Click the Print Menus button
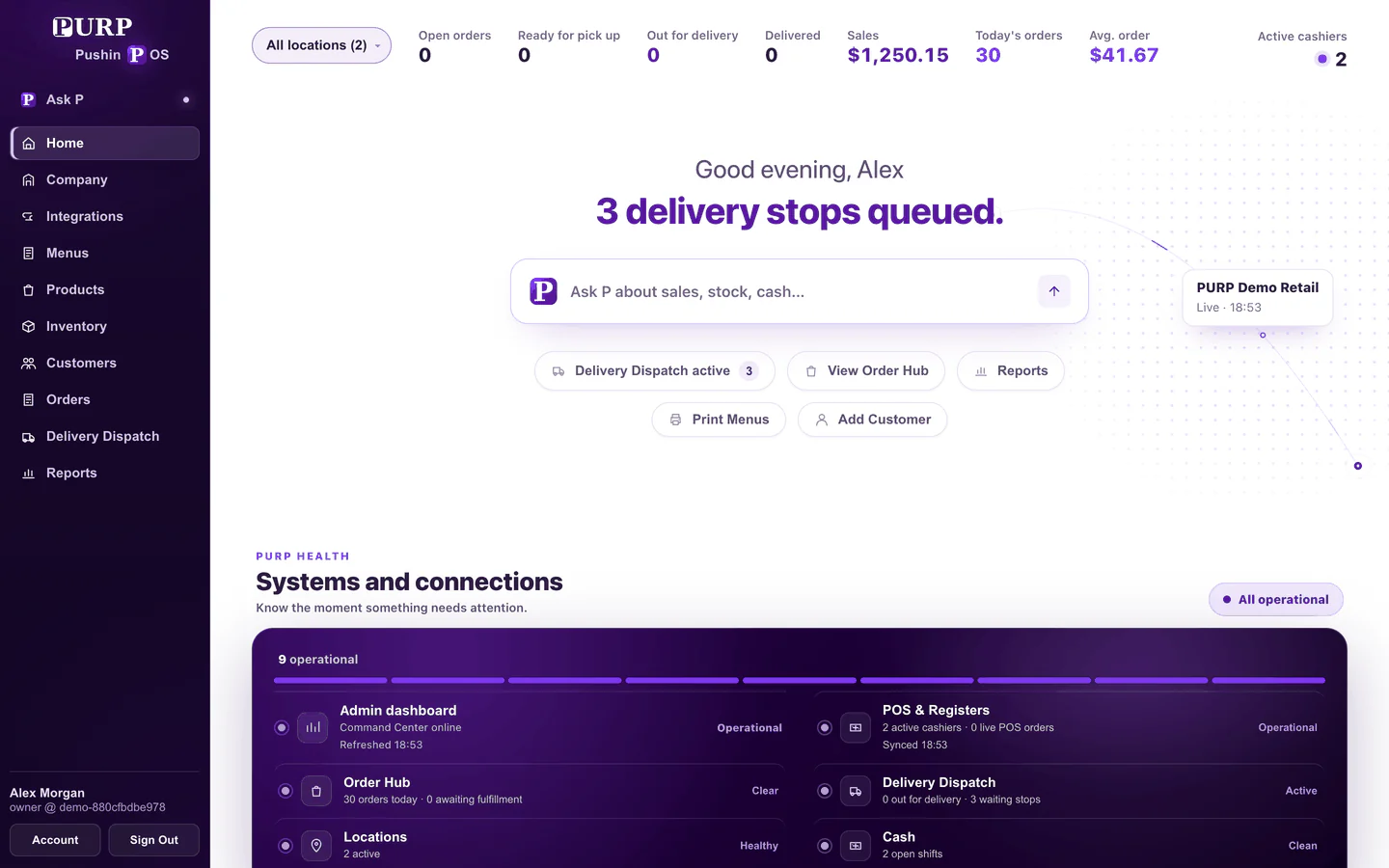The image size is (1389, 868). click(719, 420)
